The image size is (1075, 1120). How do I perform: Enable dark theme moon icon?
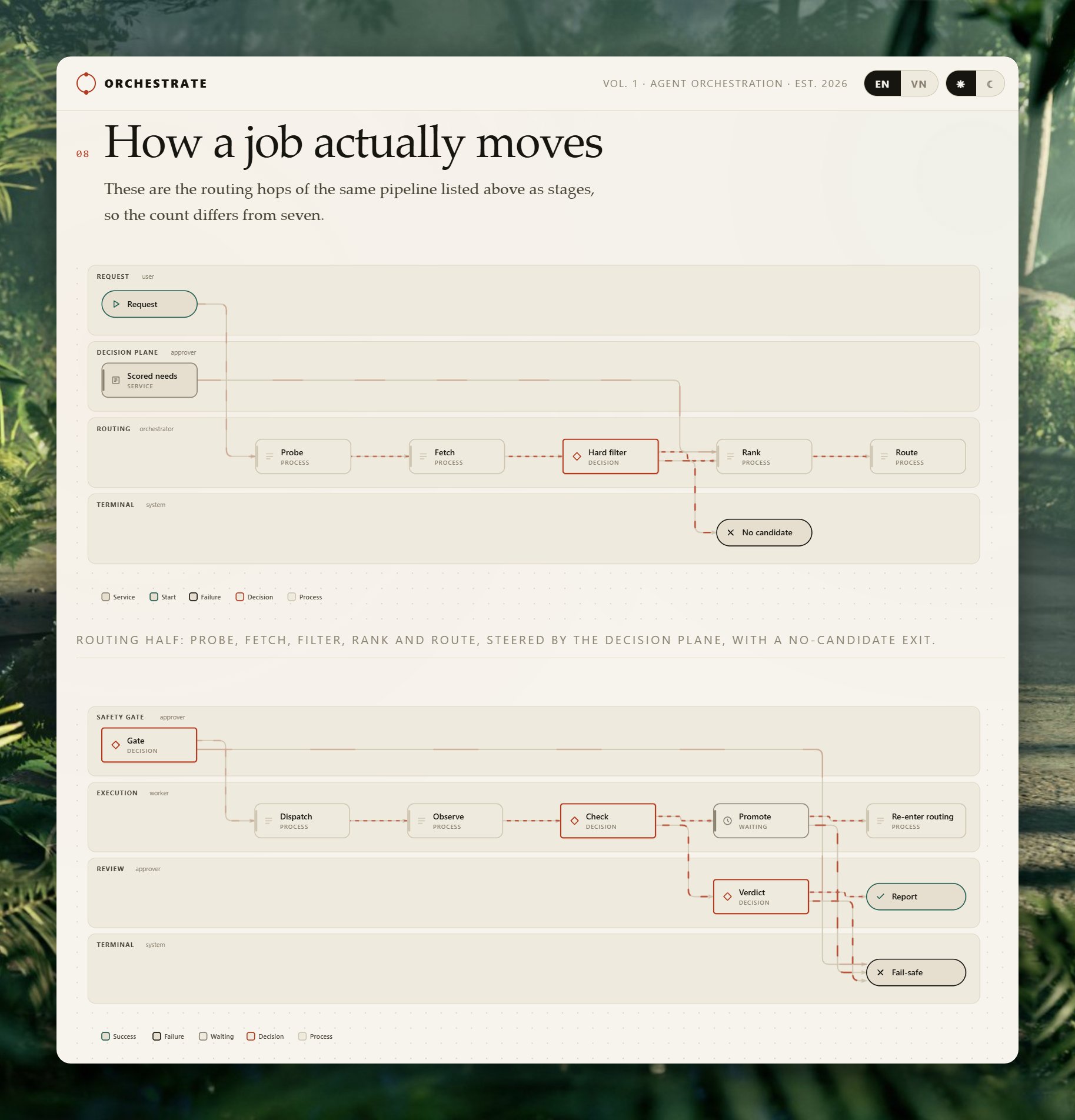tap(990, 84)
